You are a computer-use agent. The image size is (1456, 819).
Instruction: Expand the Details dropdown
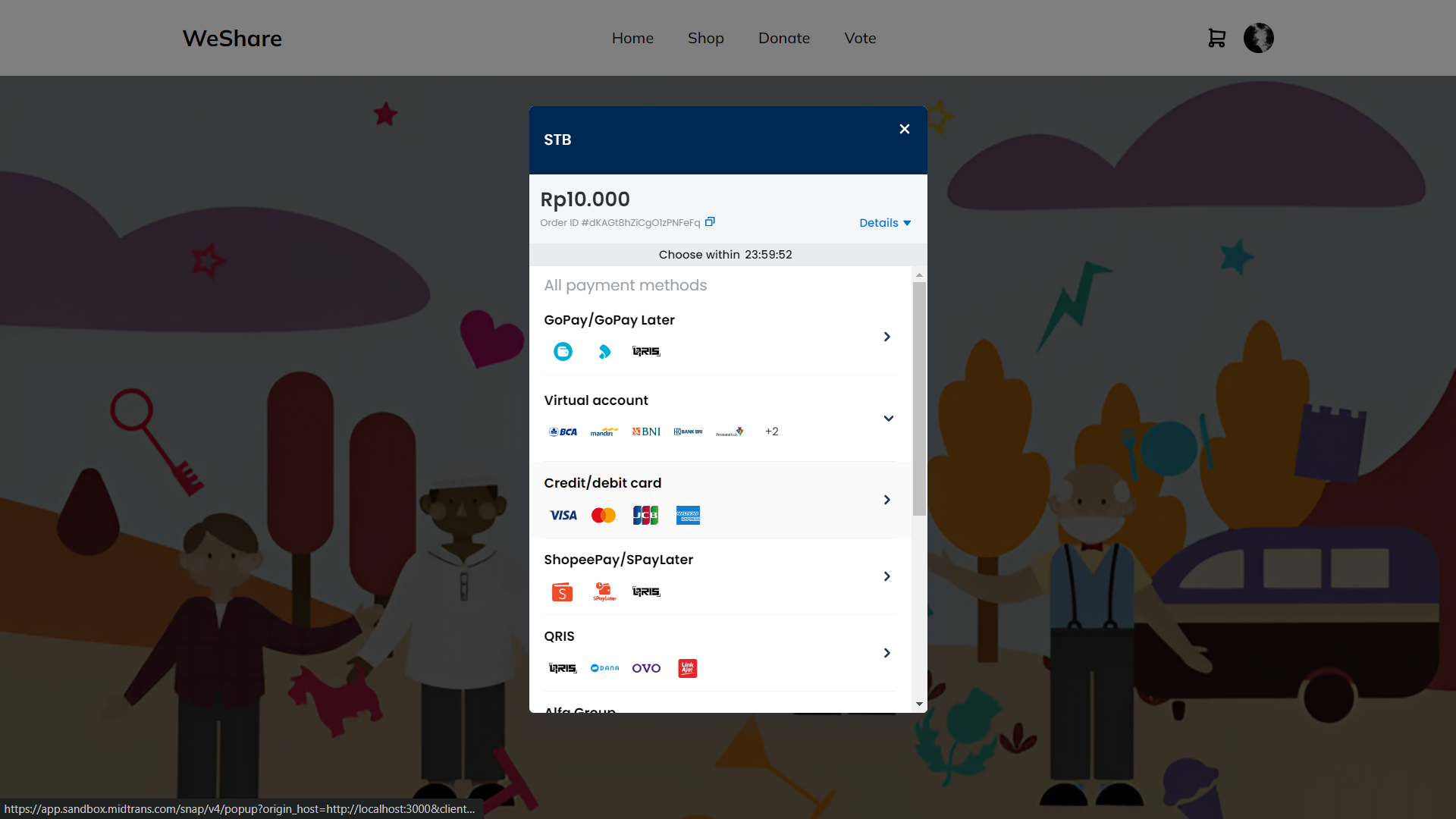coord(884,223)
